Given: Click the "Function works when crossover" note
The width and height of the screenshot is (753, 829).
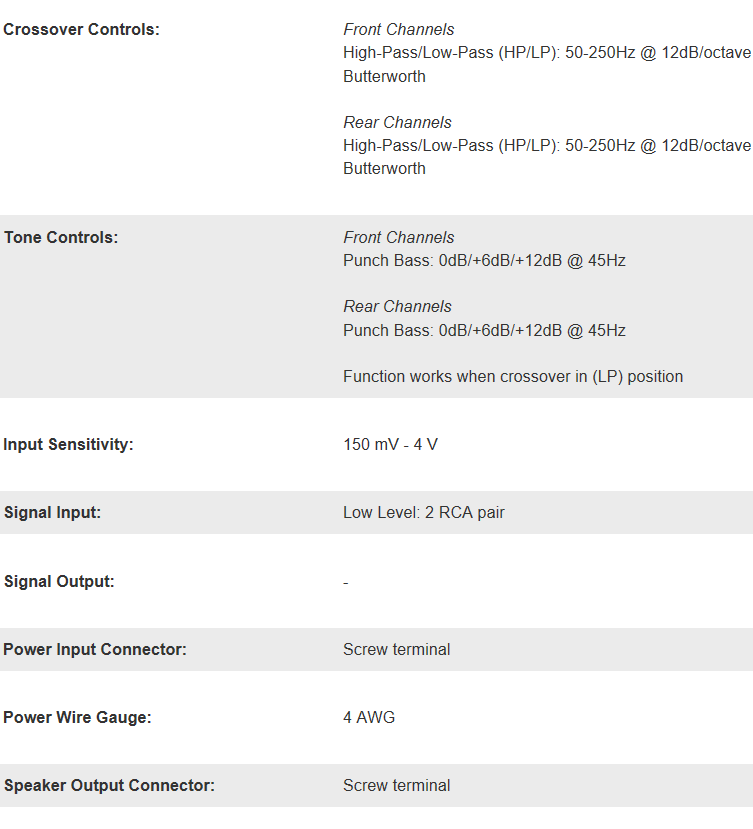Looking at the screenshot, I should pos(513,377).
